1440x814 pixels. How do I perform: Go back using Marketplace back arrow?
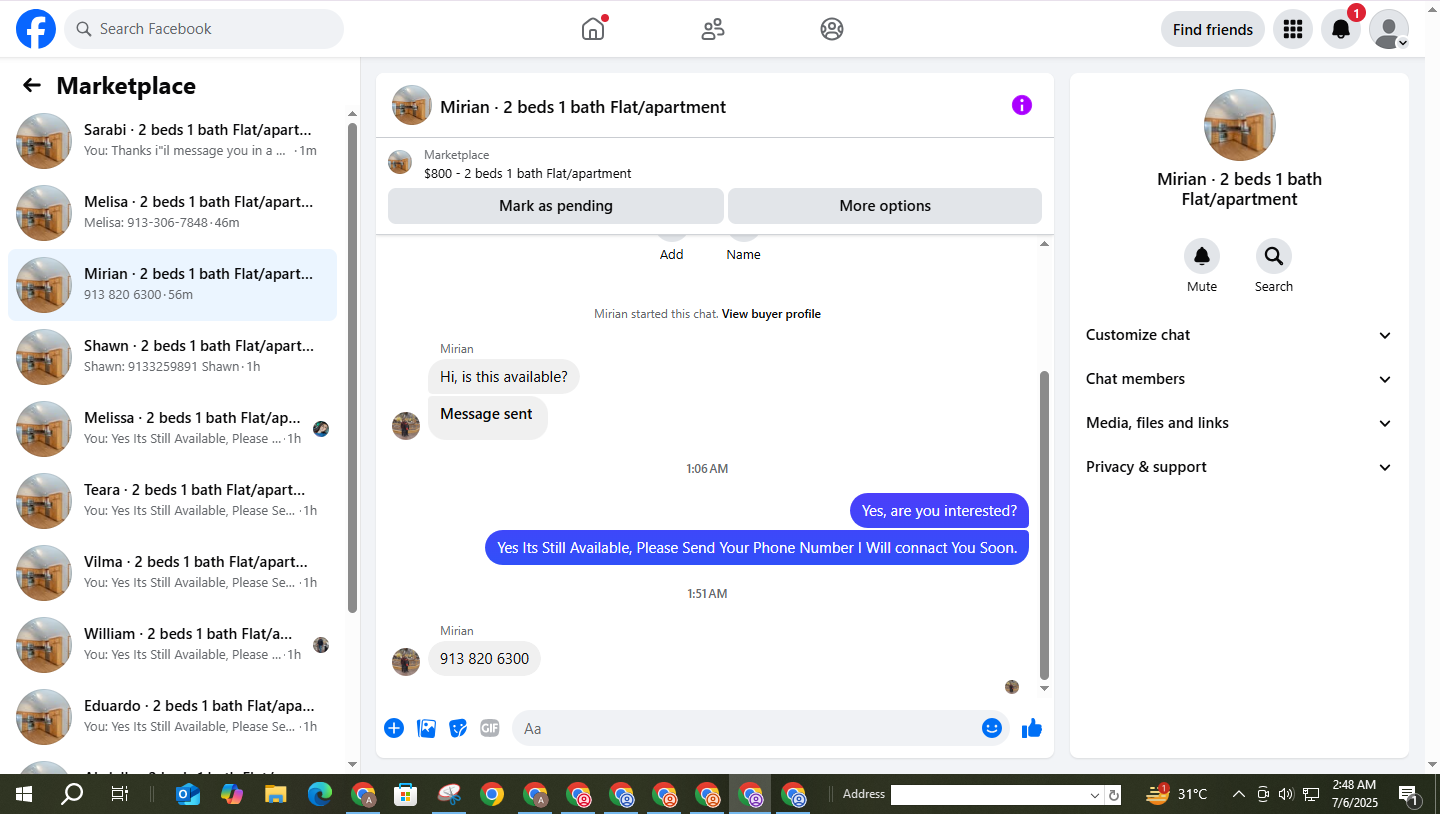pos(32,86)
